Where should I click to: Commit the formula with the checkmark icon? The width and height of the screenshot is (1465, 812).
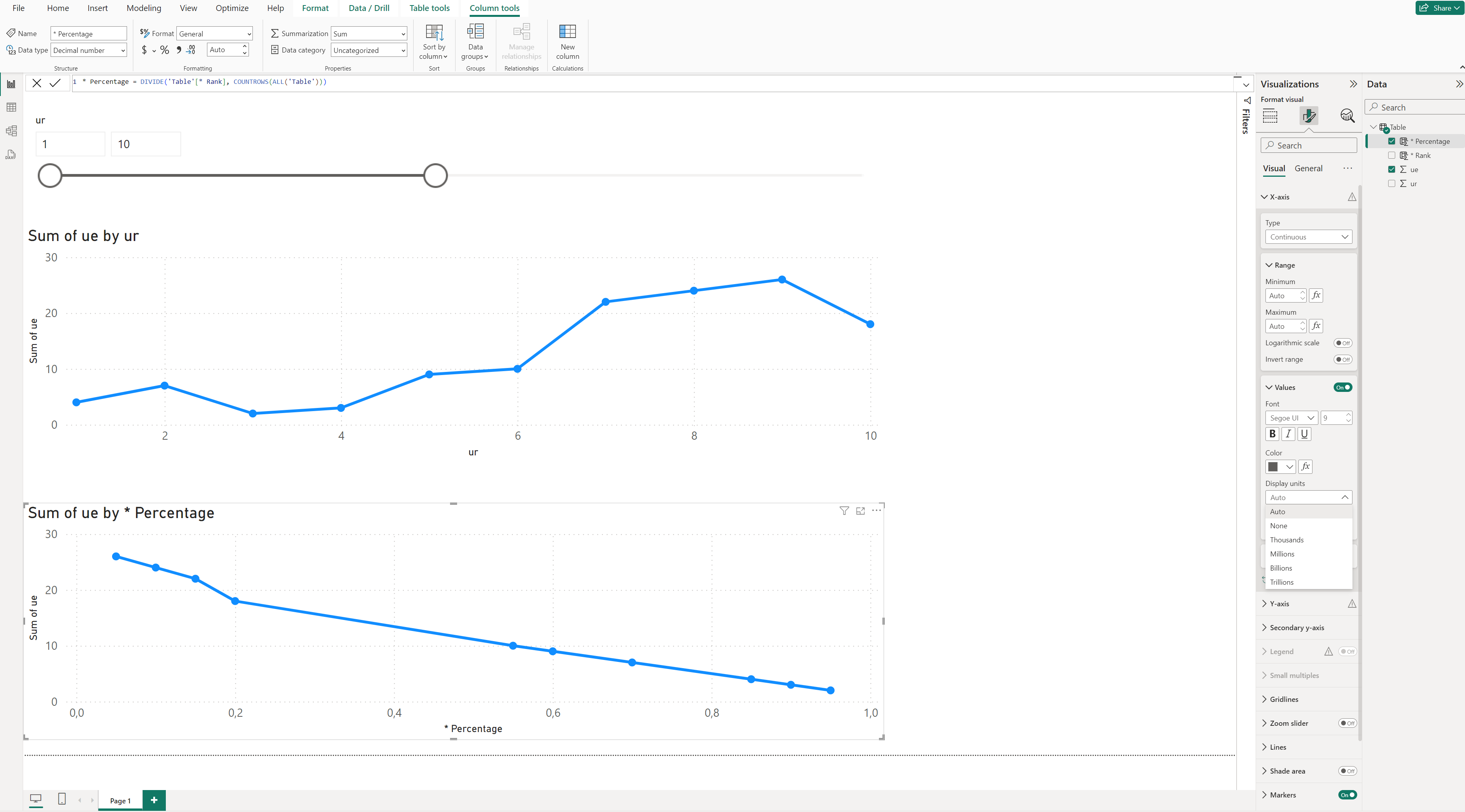coord(55,83)
